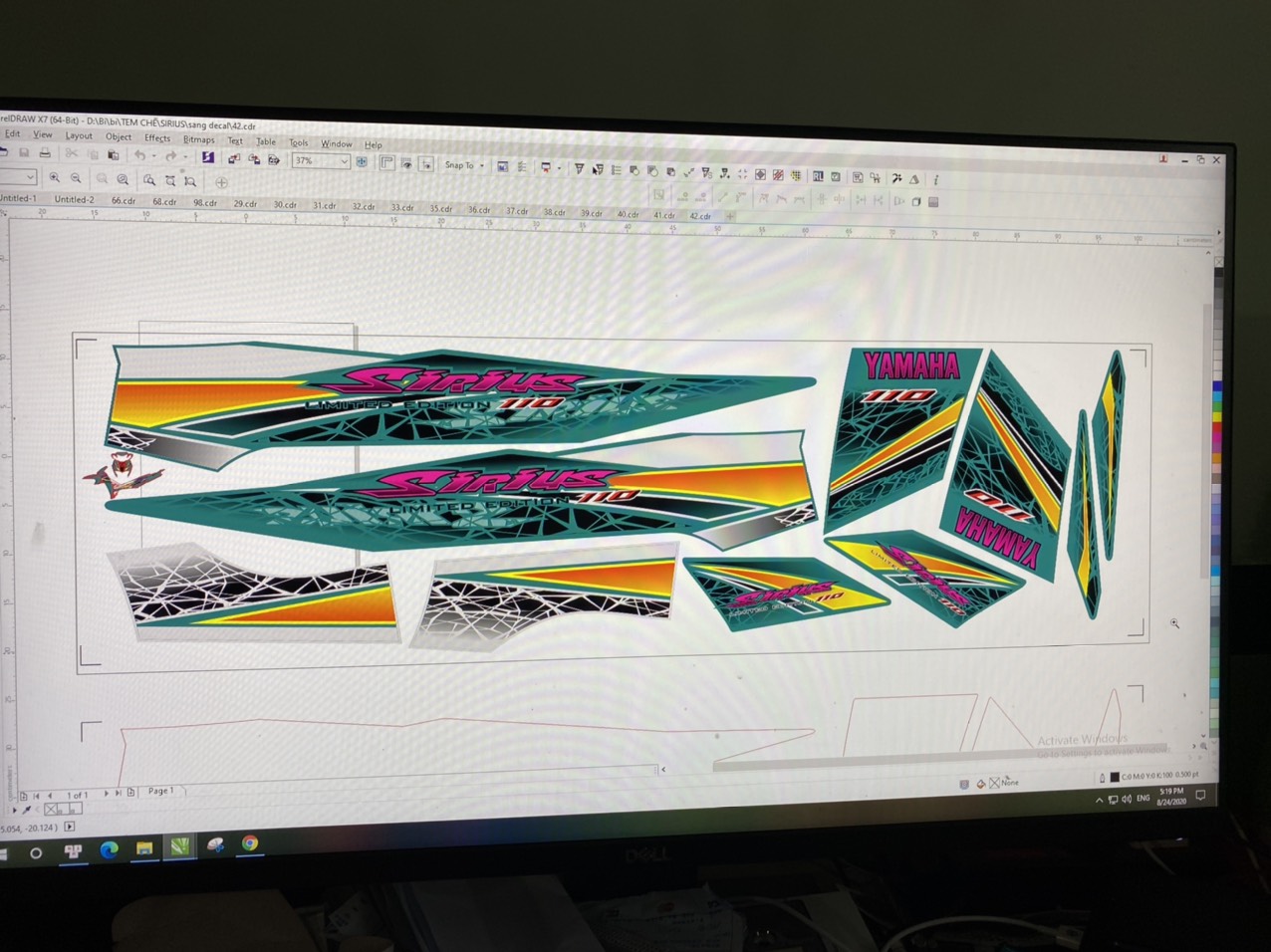Open the Edit menu
Image resolution: width=1271 pixels, height=952 pixels.
pos(13,134)
